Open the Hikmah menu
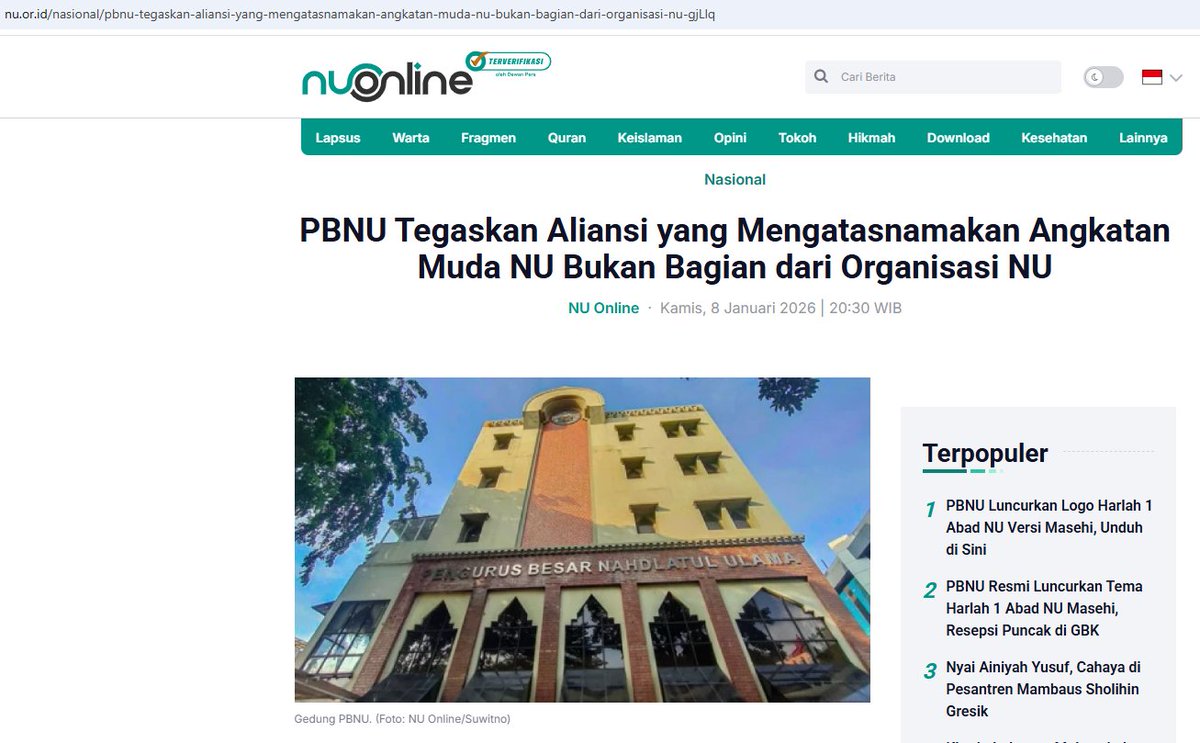 872,138
